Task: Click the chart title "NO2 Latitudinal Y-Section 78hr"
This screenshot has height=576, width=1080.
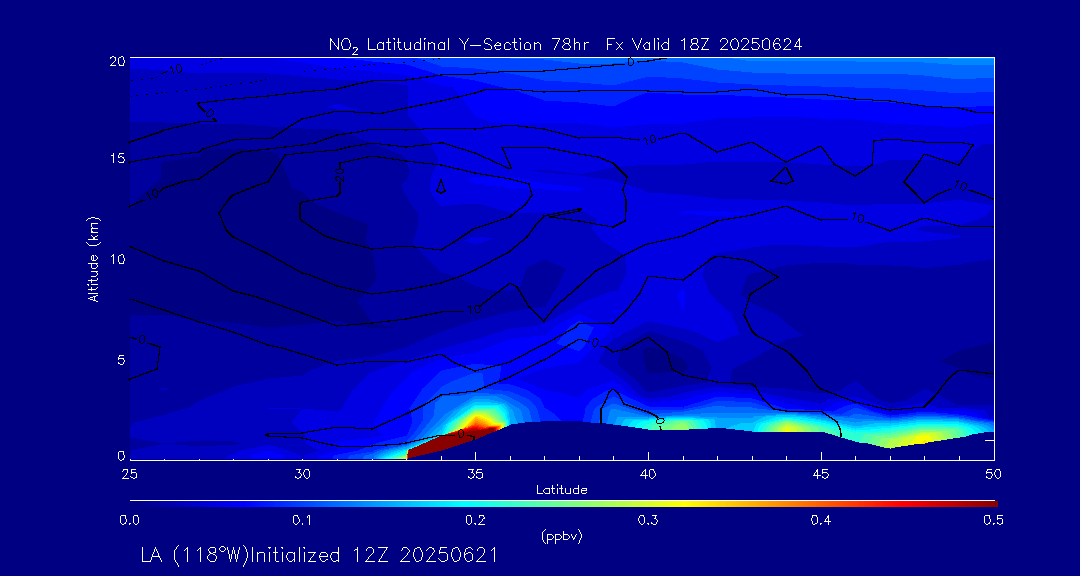Action: point(461,46)
